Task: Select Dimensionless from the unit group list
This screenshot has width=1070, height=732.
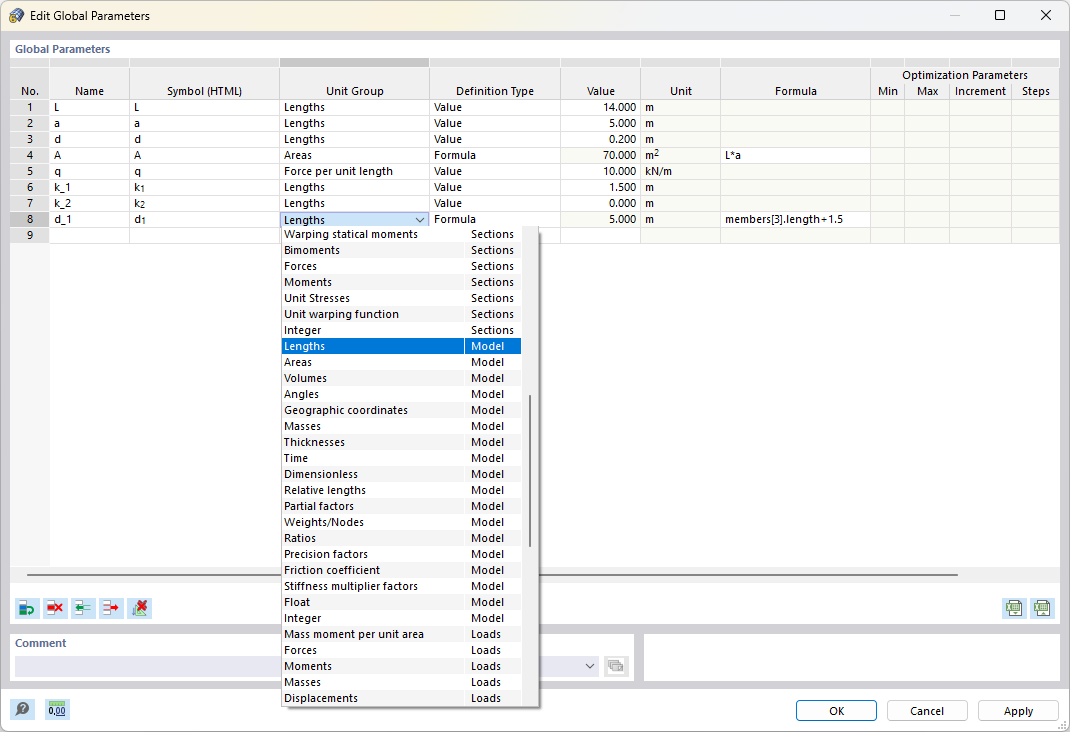Action: click(401, 474)
